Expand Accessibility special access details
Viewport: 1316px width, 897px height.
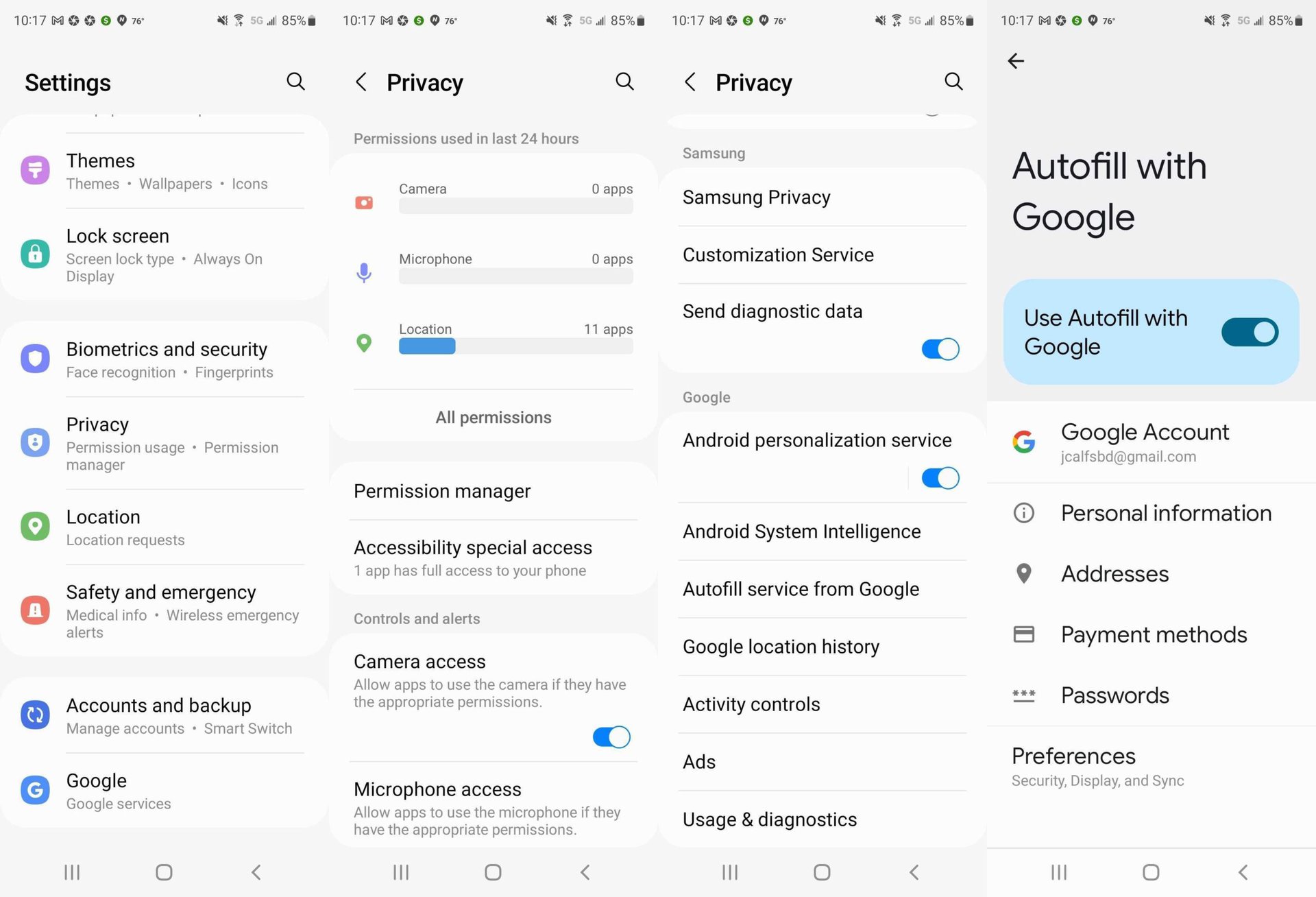point(492,558)
